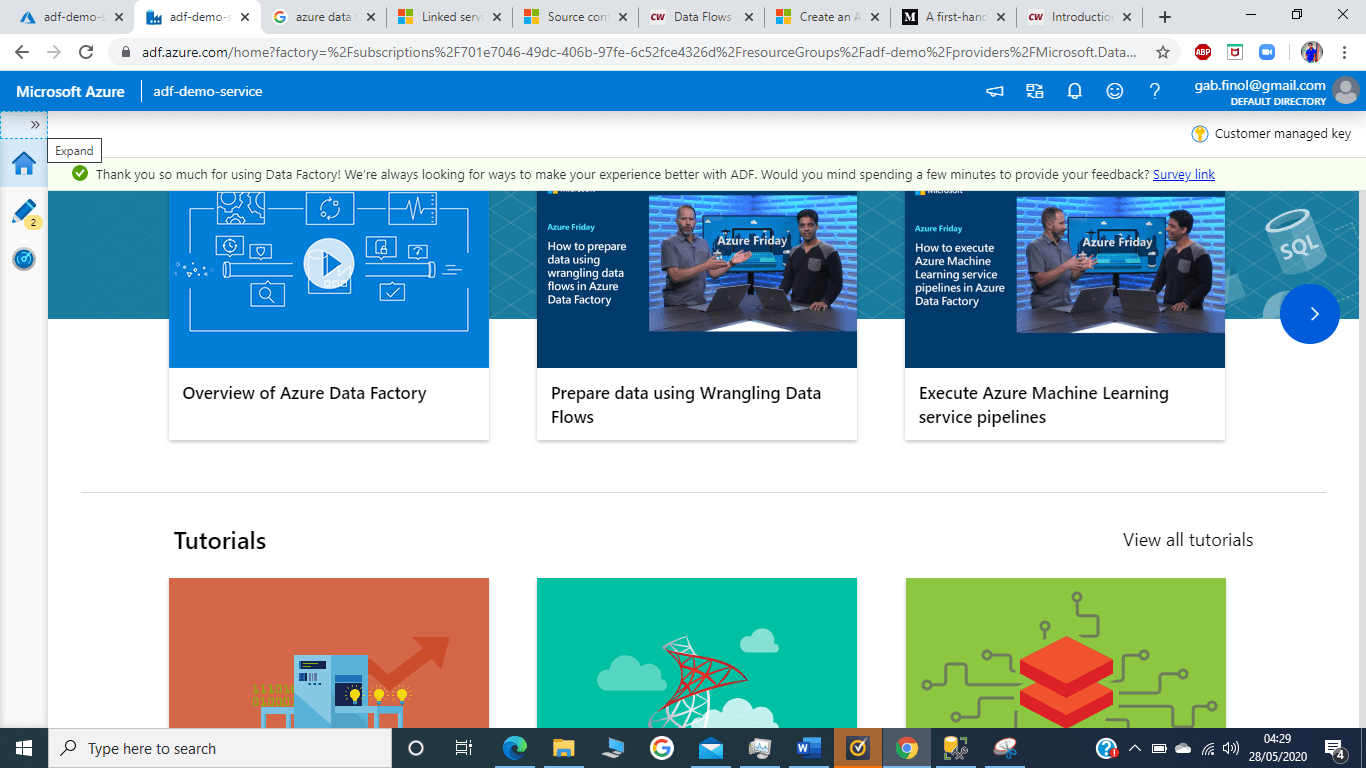
Task: Open notifications bell in Azure header
Action: 1075,91
